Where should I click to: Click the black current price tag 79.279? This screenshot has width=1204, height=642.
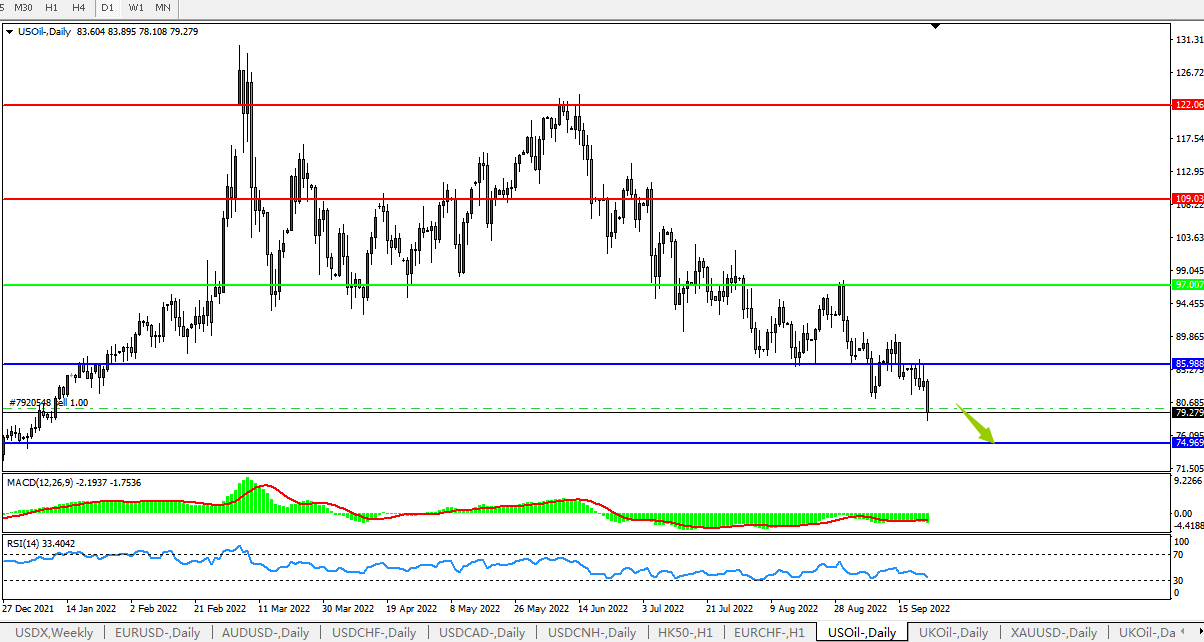point(1187,412)
